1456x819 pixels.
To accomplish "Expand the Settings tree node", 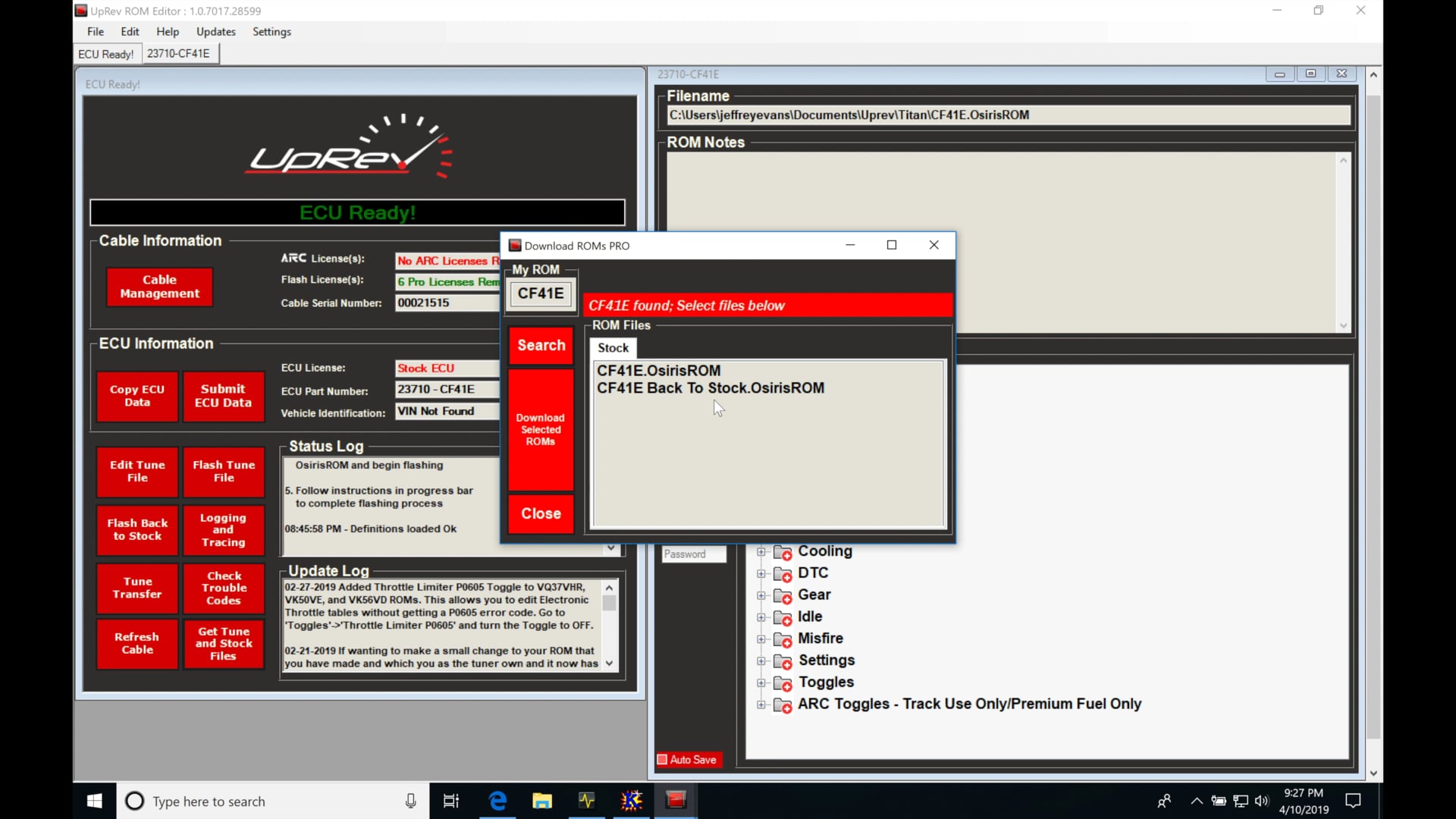I will pyautogui.click(x=761, y=661).
